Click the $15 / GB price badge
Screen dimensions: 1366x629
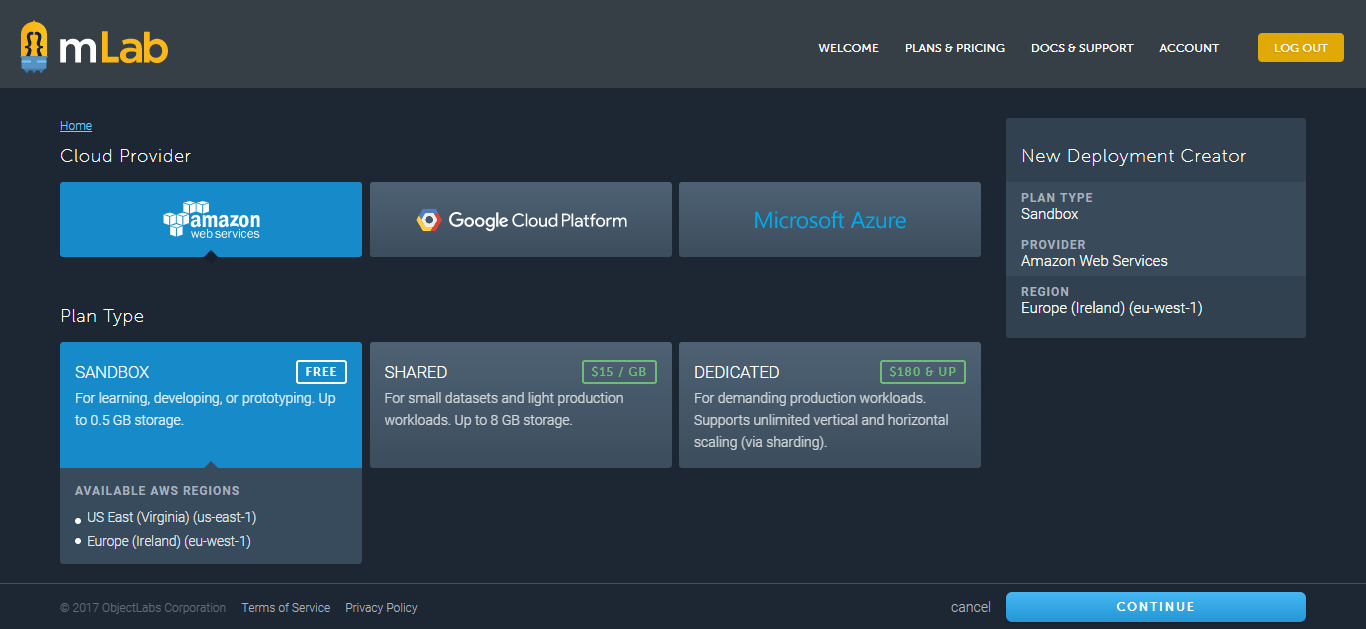619,372
